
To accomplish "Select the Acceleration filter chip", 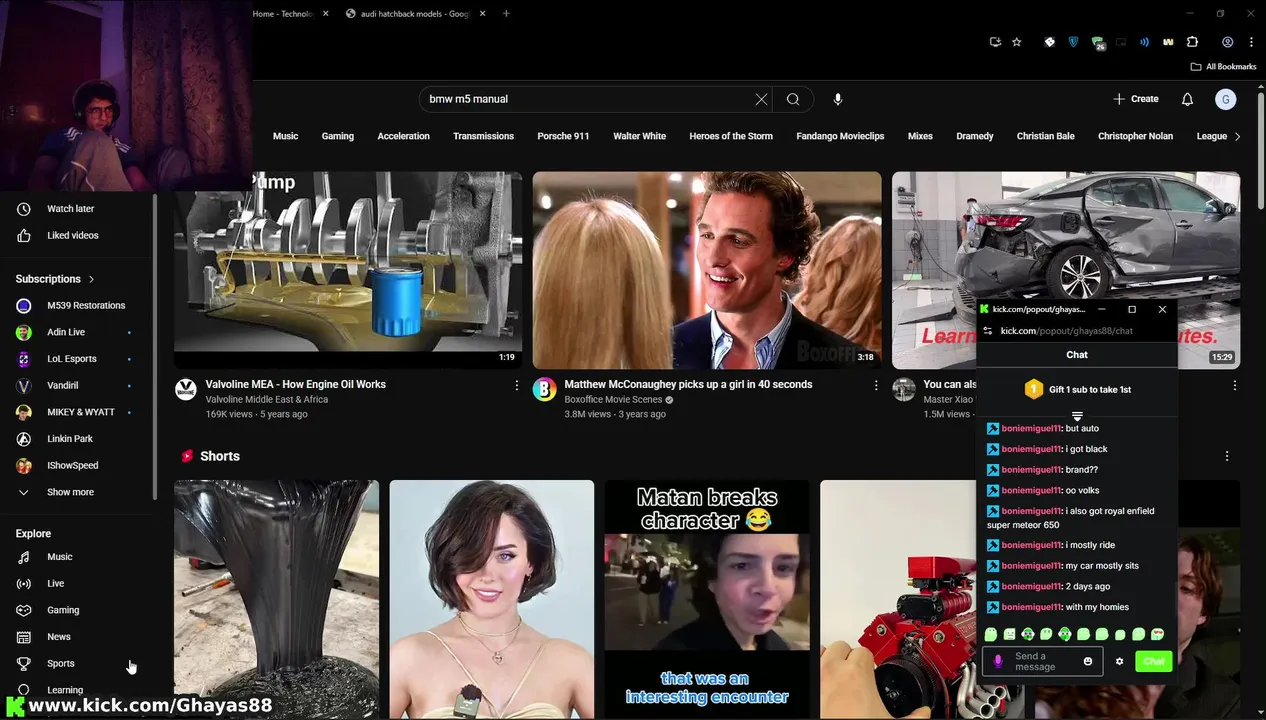I will 403,136.
